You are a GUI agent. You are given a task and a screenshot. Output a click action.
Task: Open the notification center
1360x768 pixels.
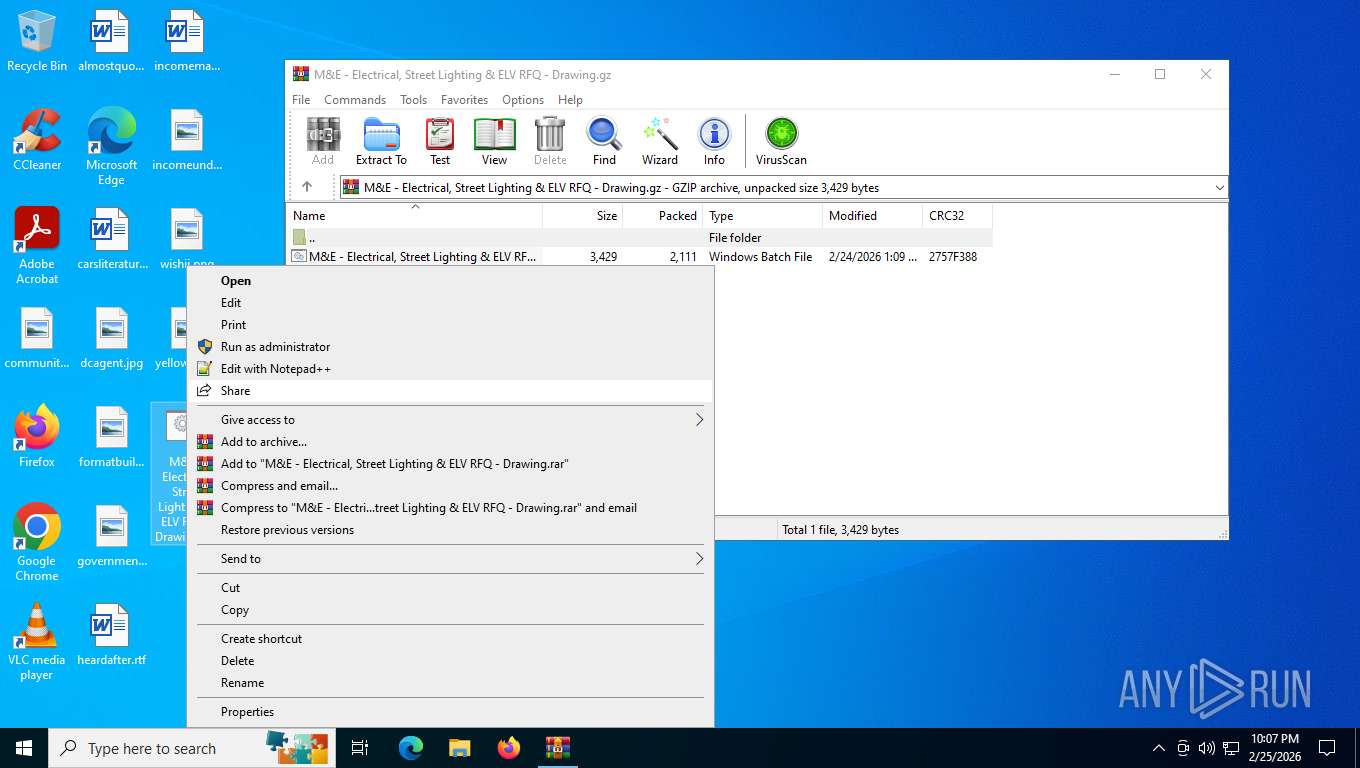click(1327, 748)
